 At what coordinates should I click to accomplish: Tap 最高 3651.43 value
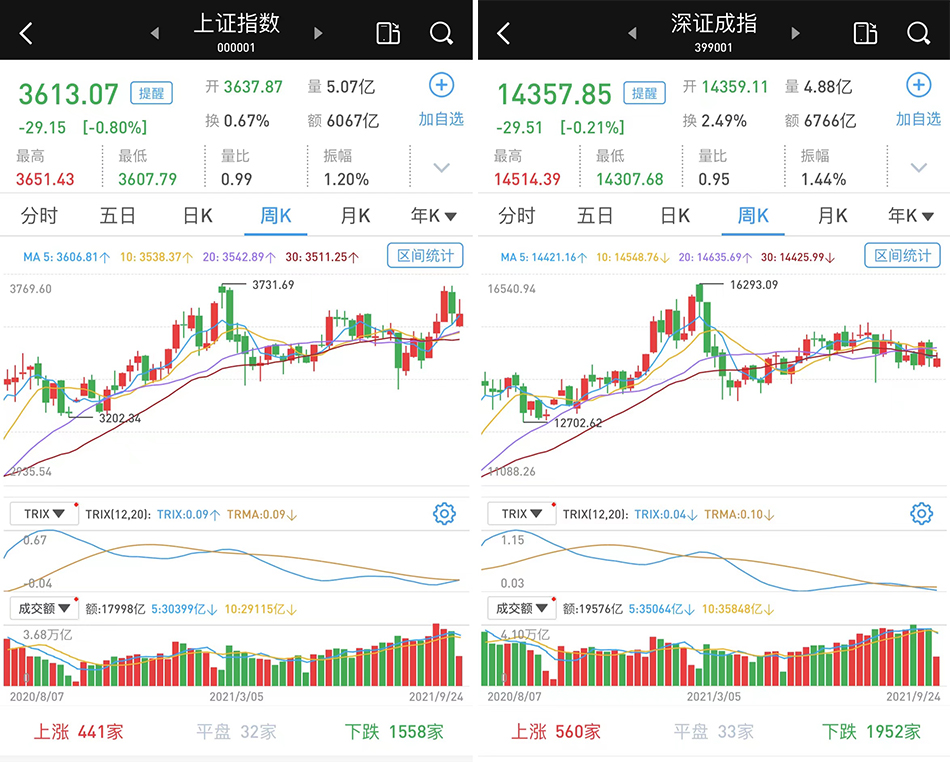[x=45, y=179]
